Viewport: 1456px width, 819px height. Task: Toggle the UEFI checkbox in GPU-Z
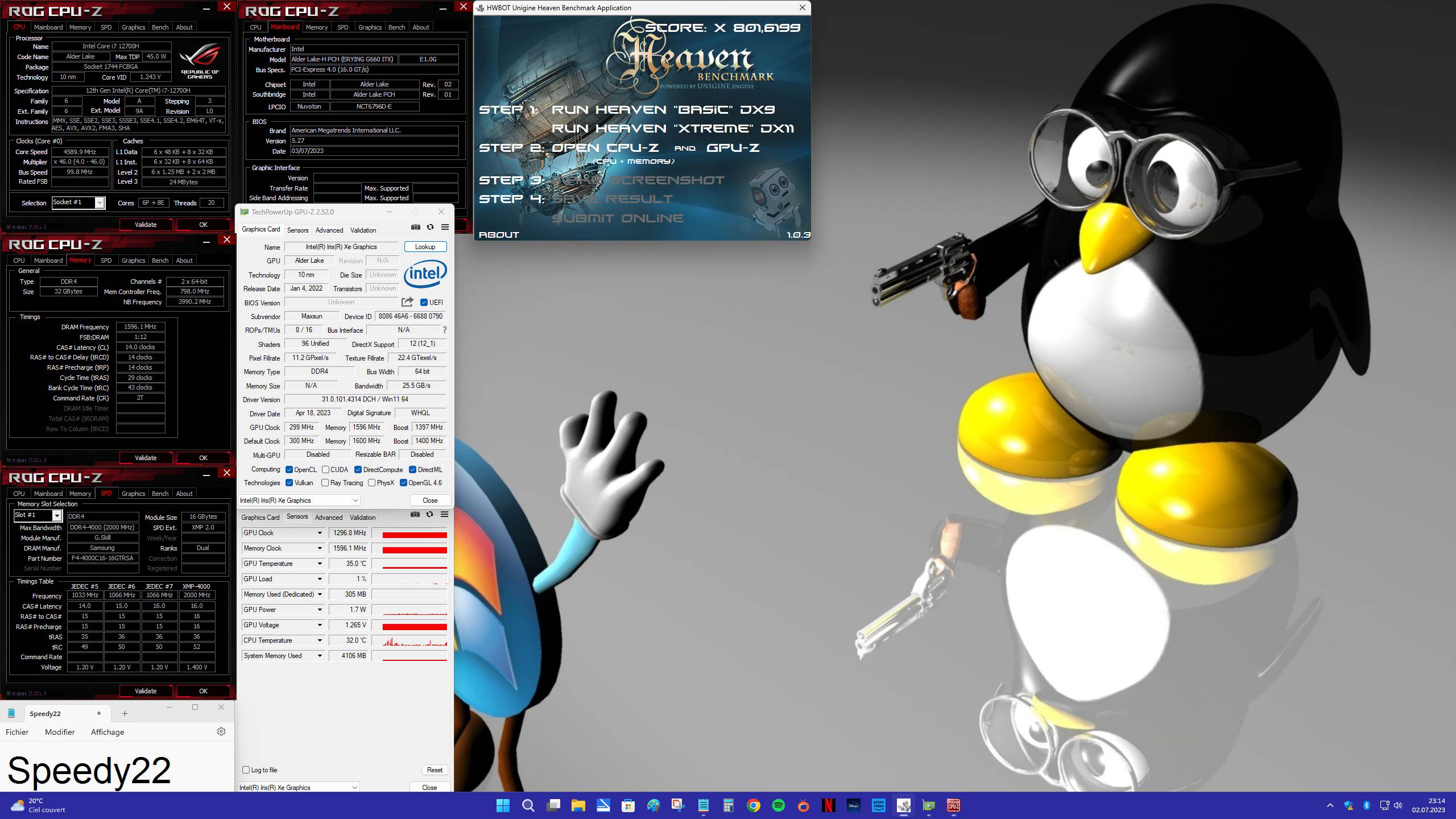coord(424,302)
